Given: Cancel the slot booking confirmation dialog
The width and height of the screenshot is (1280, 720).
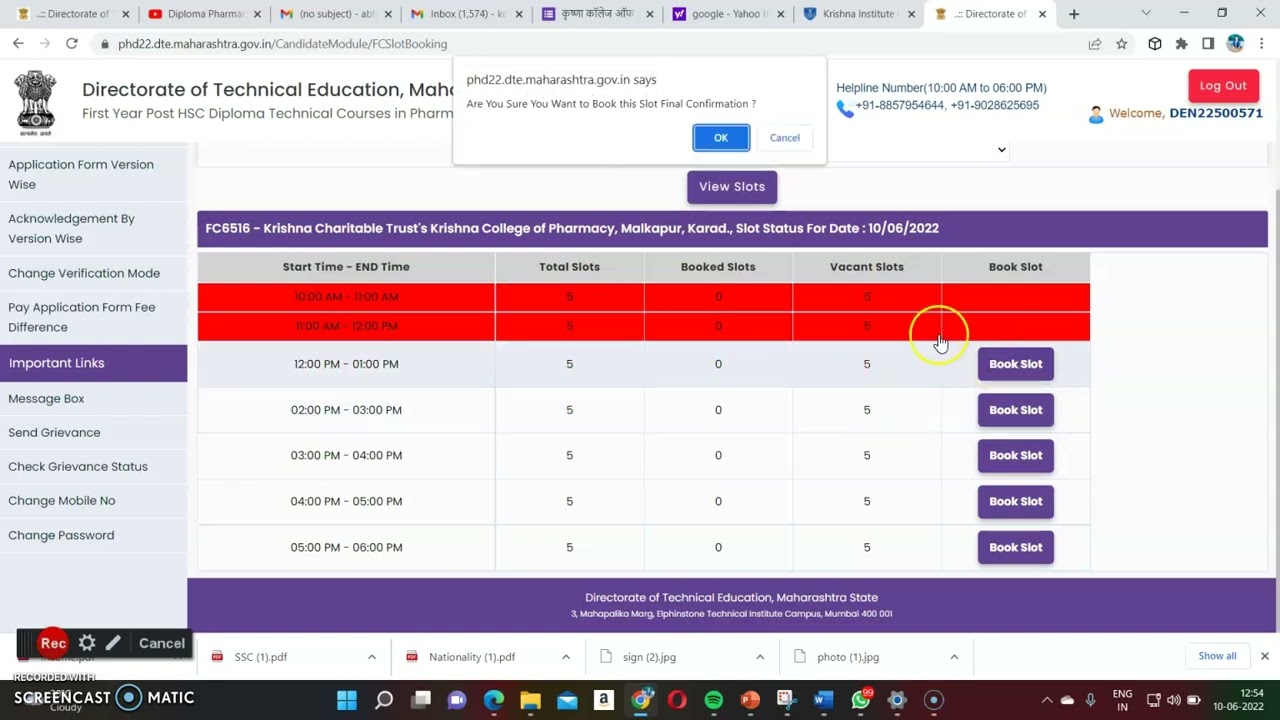Looking at the screenshot, I should [785, 138].
